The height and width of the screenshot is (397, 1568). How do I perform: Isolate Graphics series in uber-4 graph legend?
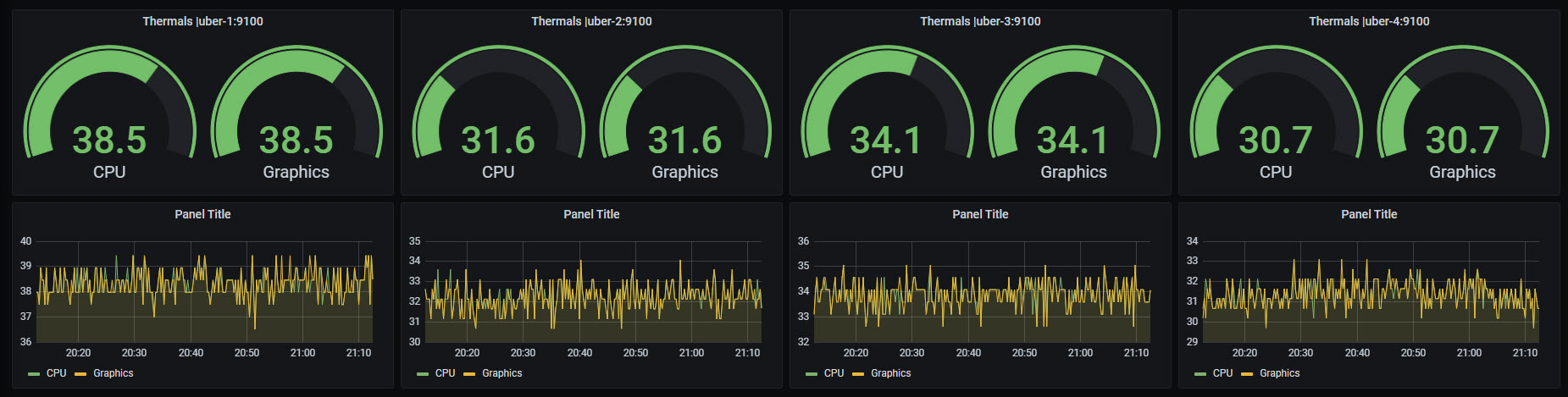pos(1279,373)
